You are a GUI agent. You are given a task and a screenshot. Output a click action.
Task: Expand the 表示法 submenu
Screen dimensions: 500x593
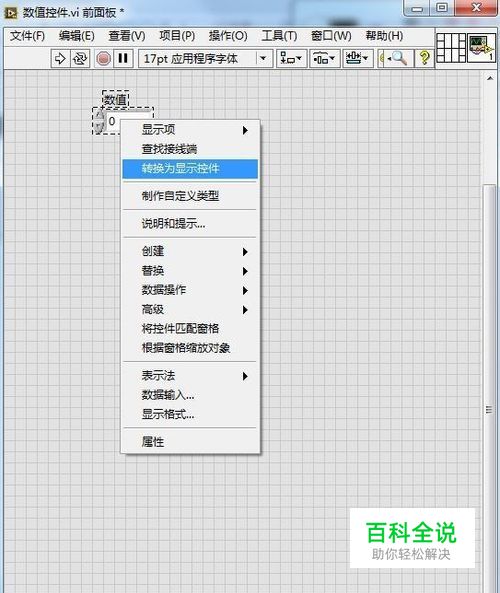click(190, 376)
